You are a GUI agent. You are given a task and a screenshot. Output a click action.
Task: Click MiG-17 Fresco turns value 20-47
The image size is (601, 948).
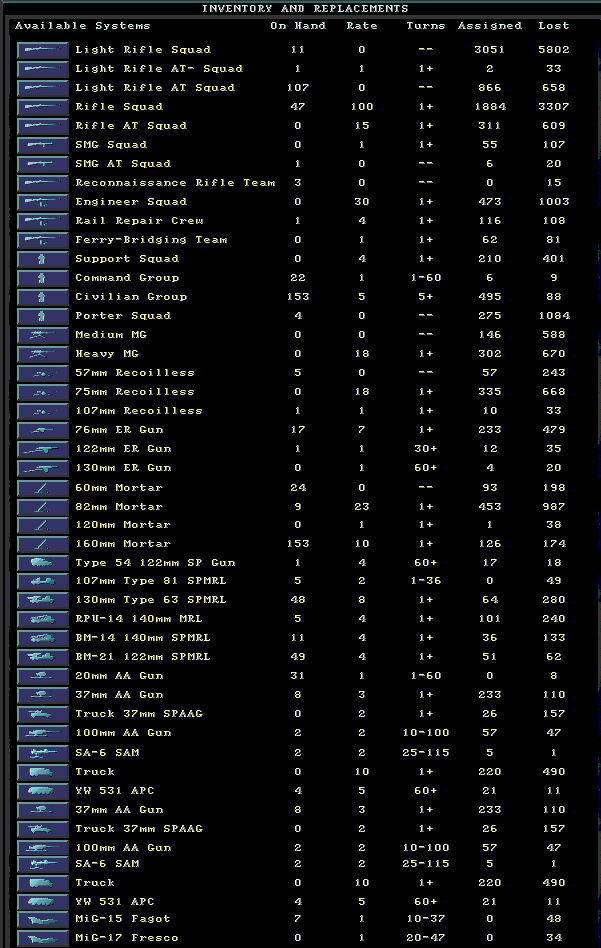426,938
